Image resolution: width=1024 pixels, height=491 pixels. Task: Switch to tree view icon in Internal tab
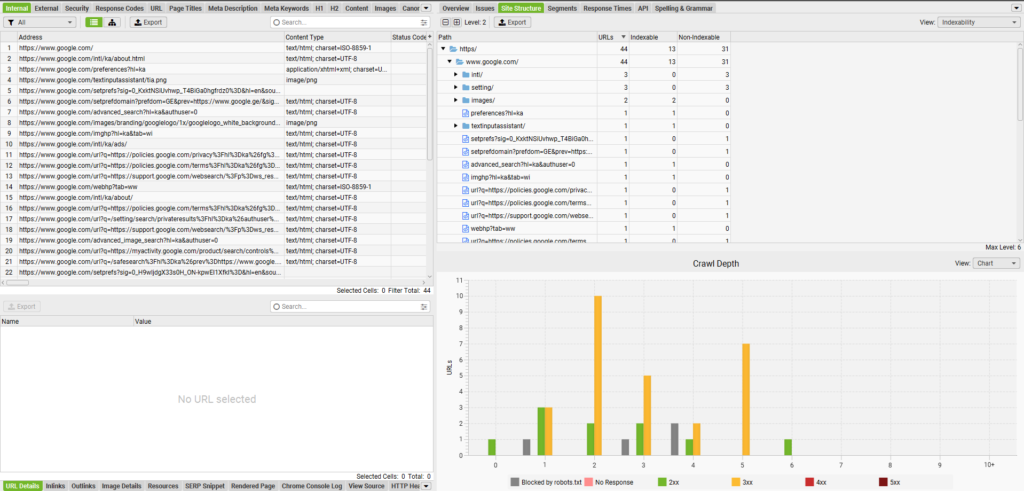point(112,22)
